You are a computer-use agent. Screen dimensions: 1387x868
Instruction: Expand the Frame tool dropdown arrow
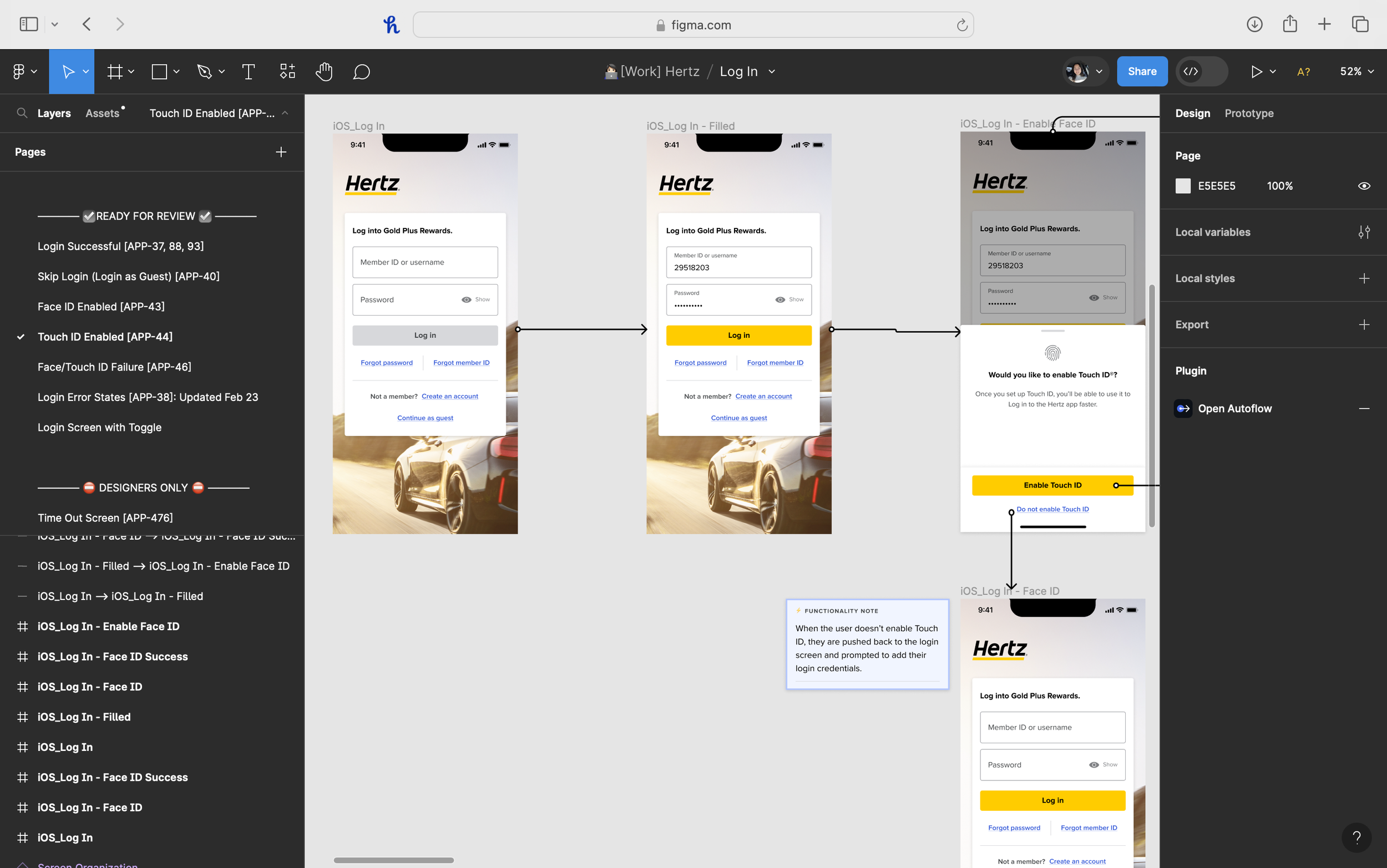pos(131,72)
